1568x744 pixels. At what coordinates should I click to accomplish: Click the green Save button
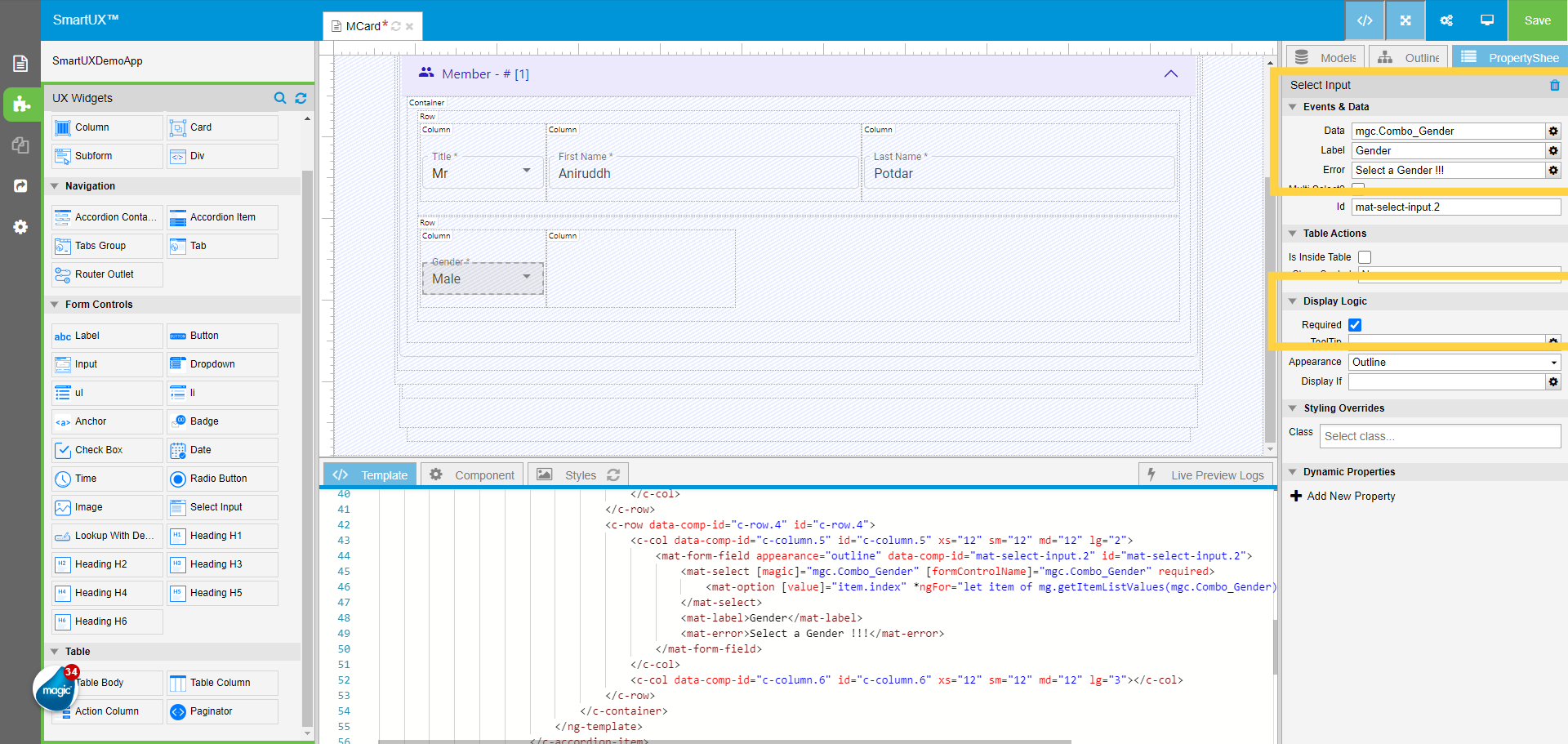point(1538,20)
